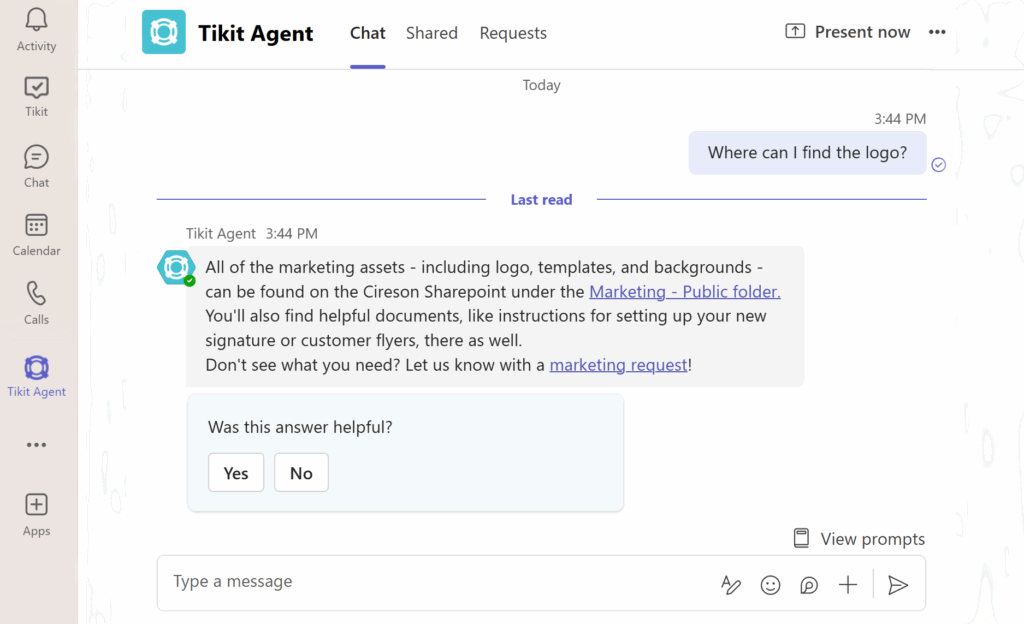Open the Requests tab
The height and width of the screenshot is (624, 1024).
pos(512,32)
